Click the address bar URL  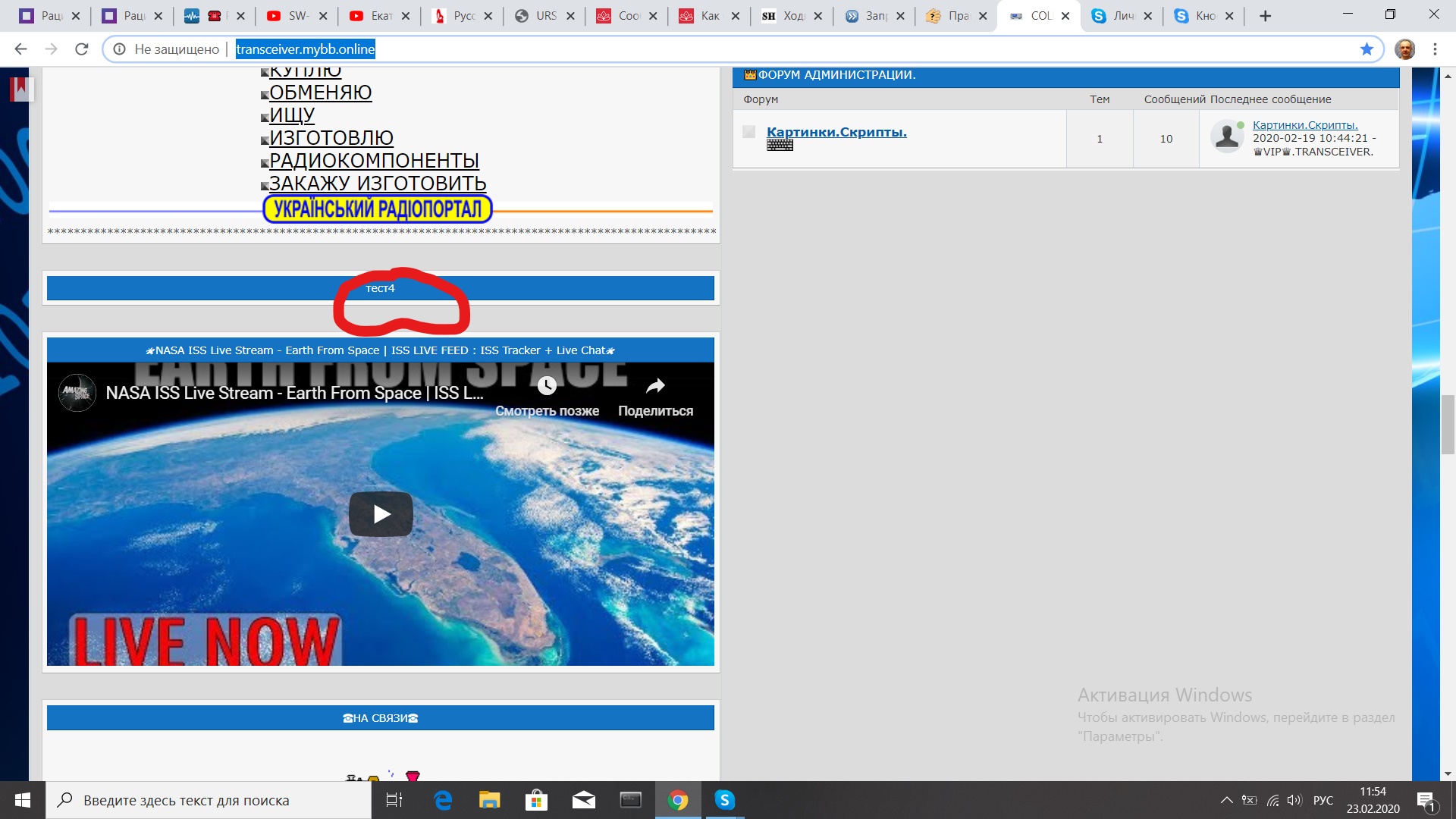(306, 49)
